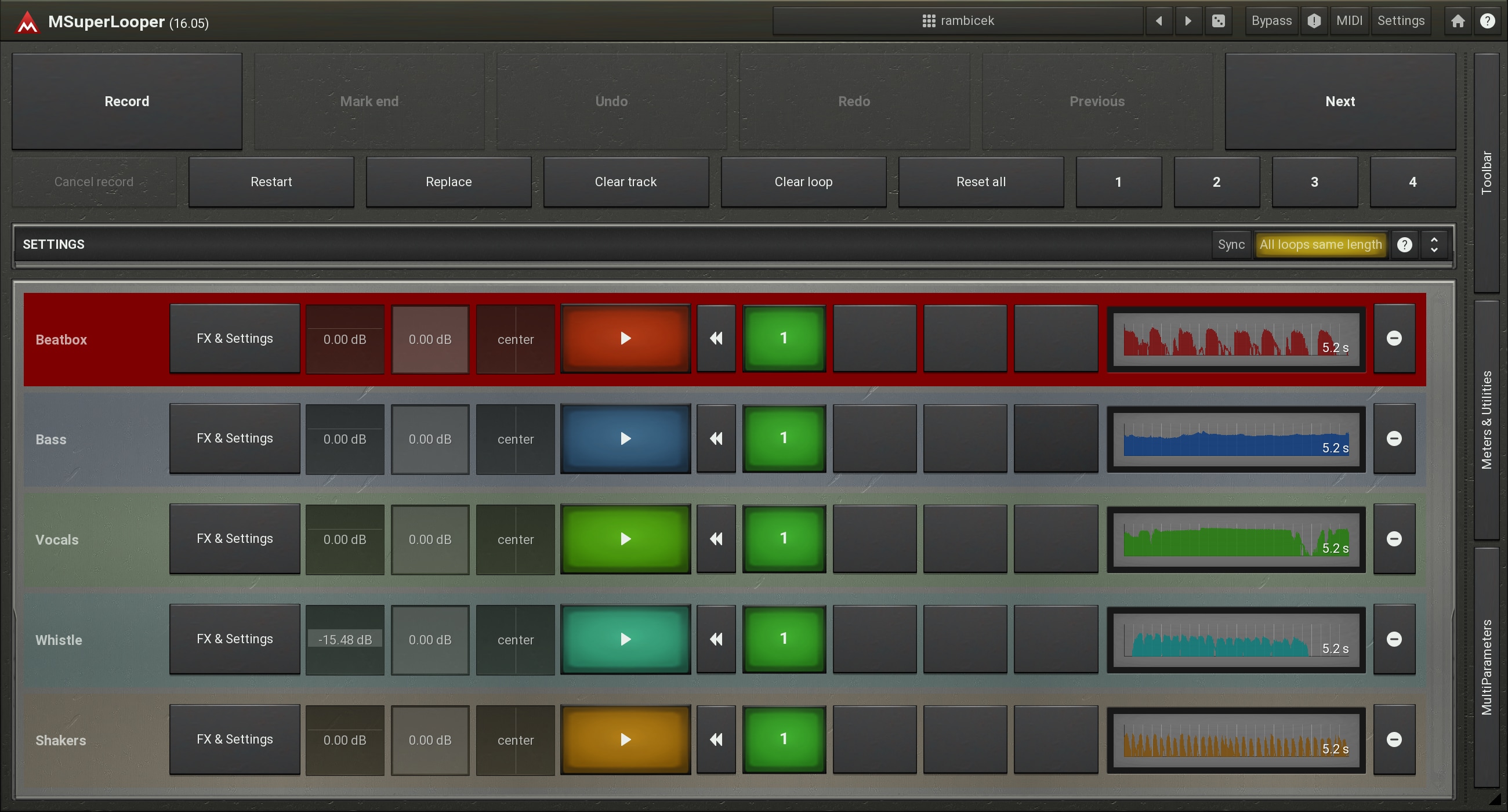Click the panic exclamation icon
Screen dimensions: 1508x812
pos(1314,21)
